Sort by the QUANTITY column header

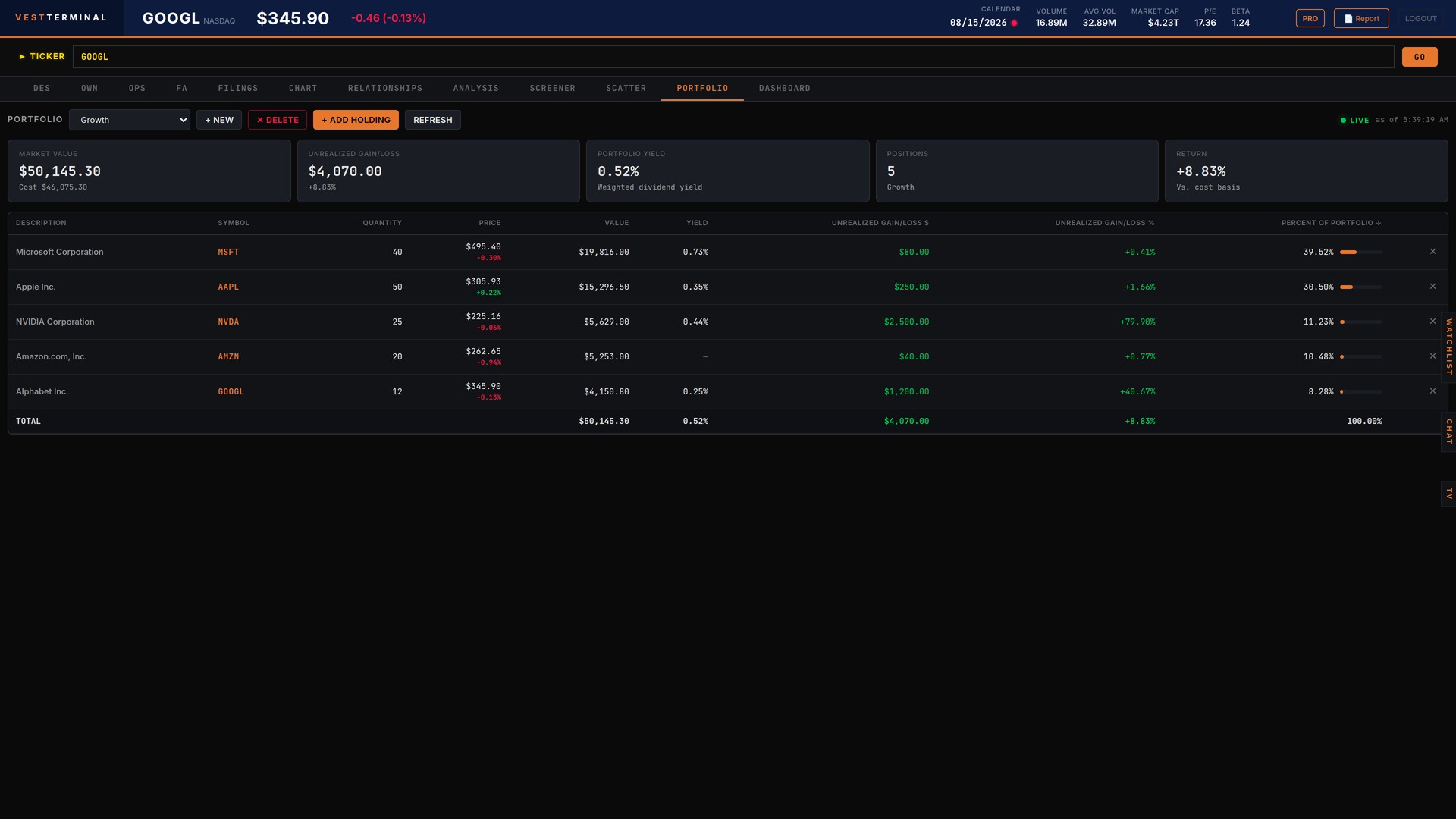[x=382, y=223]
